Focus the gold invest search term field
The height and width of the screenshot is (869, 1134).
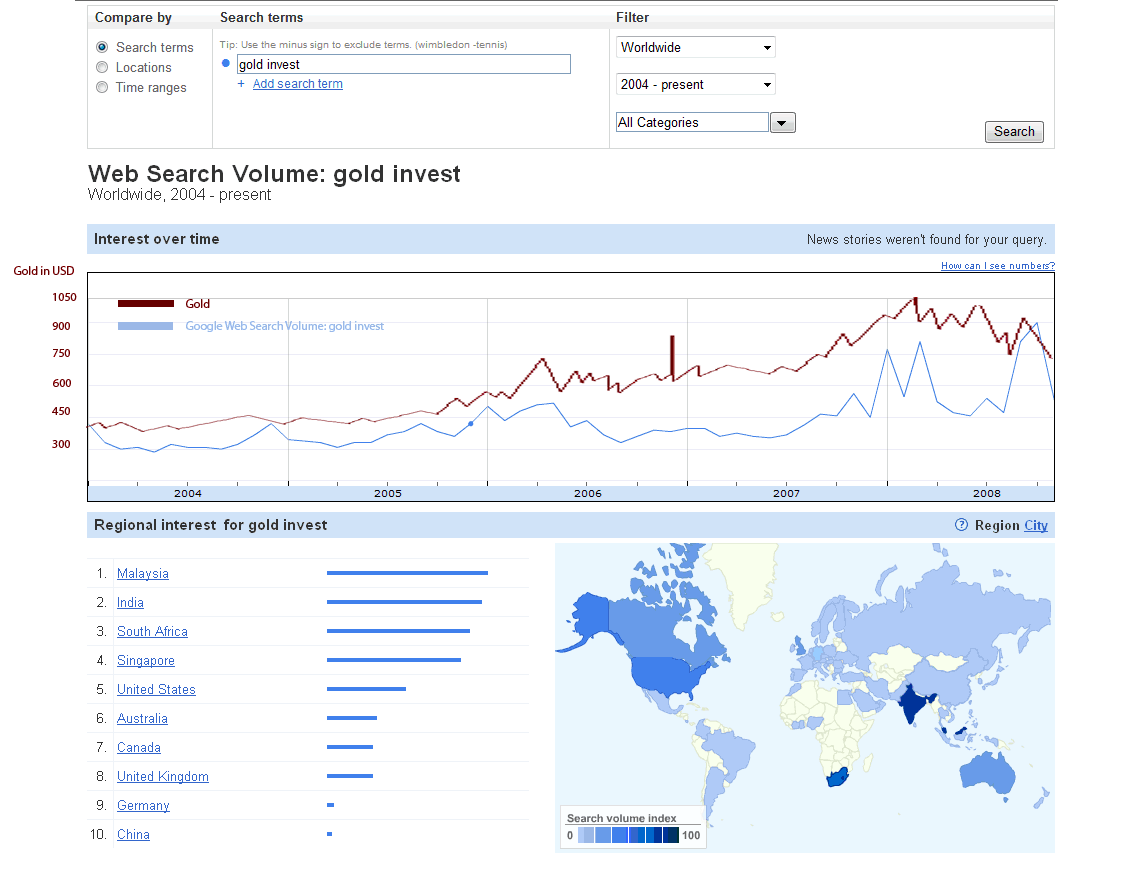click(403, 64)
